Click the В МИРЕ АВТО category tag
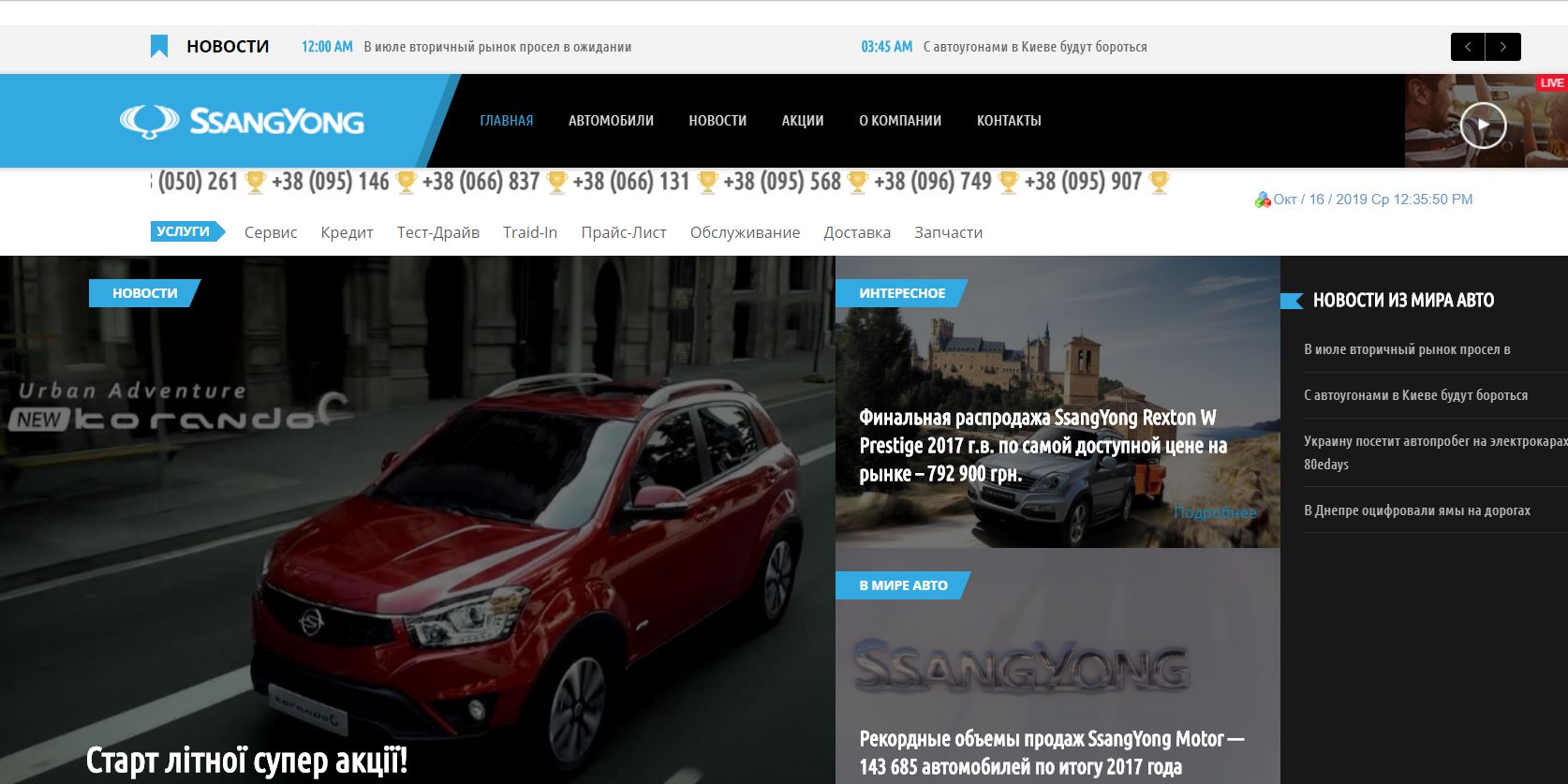The image size is (1568, 784). pyautogui.click(x=903, y=585)
